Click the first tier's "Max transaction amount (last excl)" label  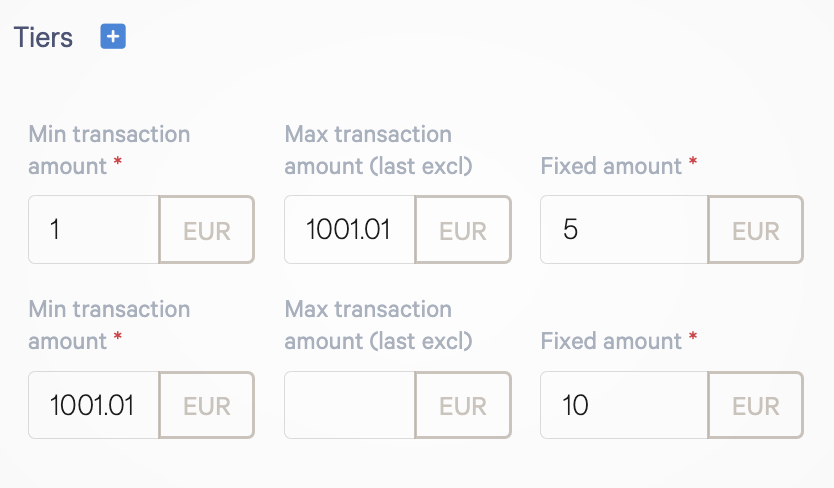click(377, 149)
